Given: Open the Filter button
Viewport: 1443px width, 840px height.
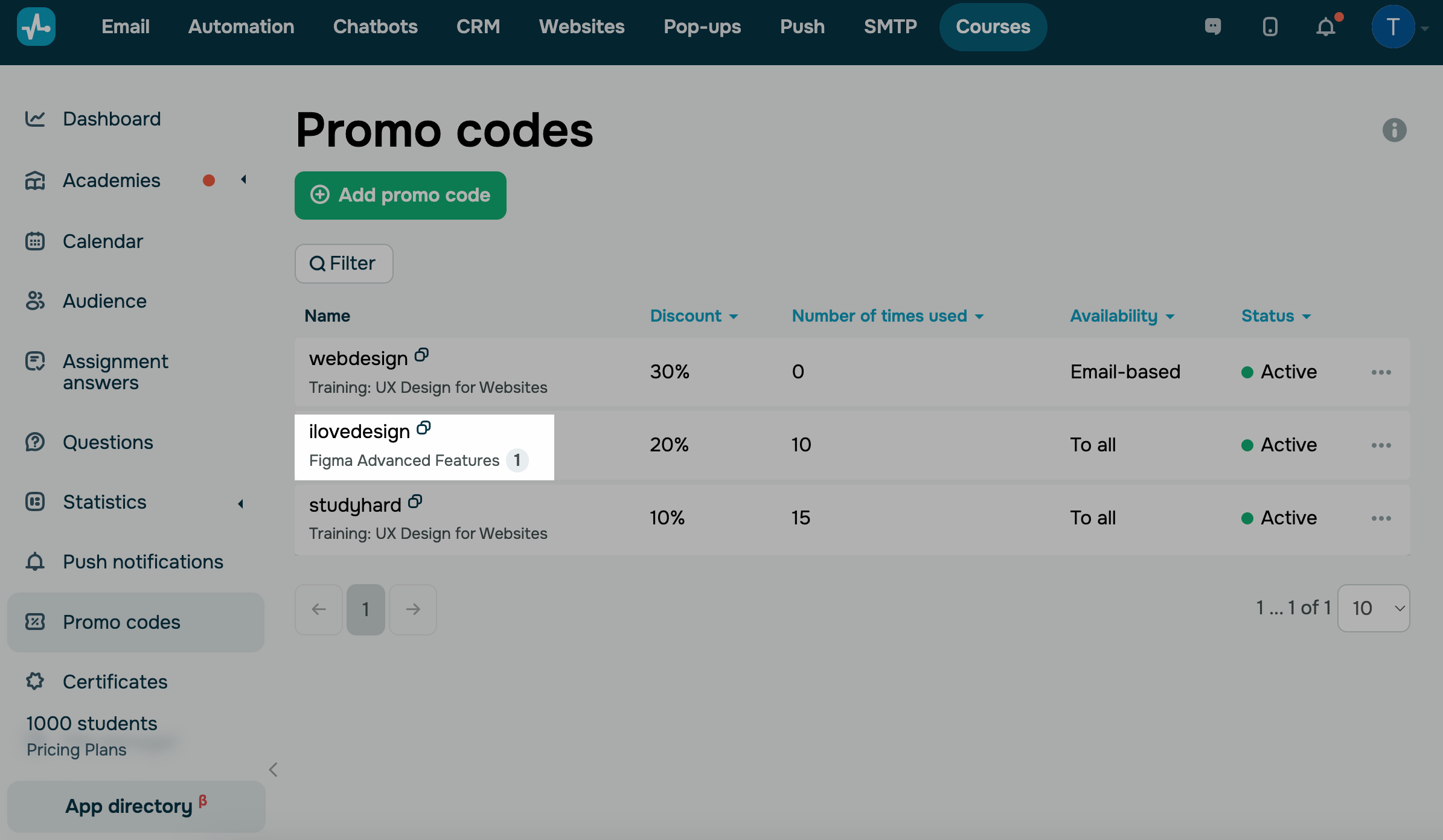Looking at the screenshot, I should click(344, 264).
